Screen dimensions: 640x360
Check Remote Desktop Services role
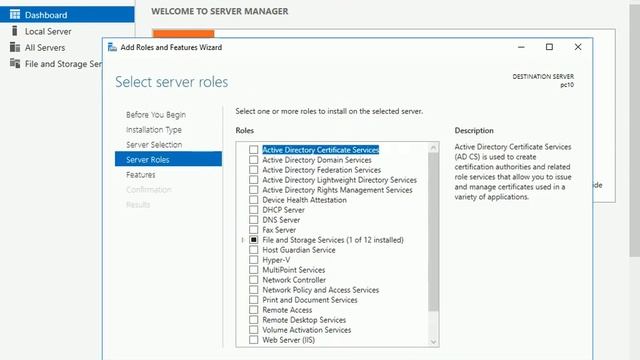pos(253,320)
